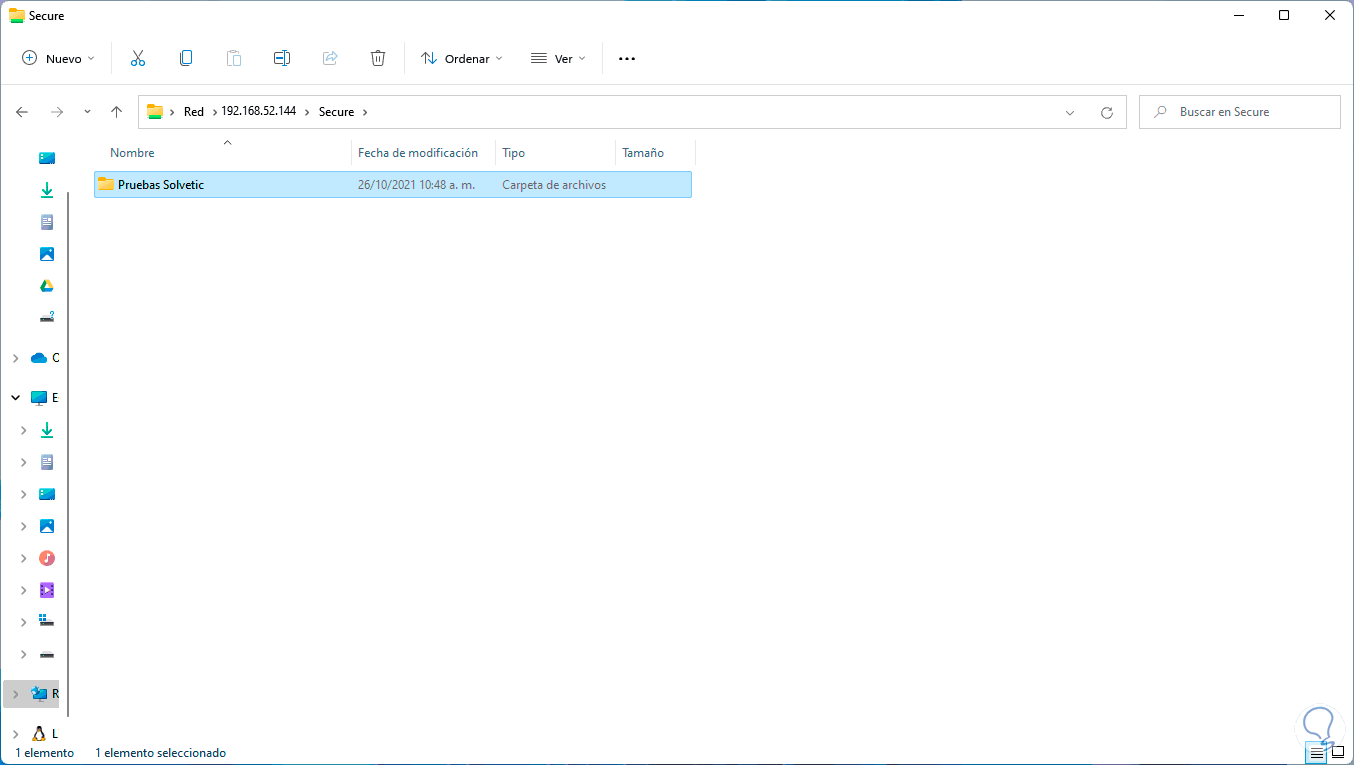Expand the chevron after Red in the breadcrumb

point(214,112)
